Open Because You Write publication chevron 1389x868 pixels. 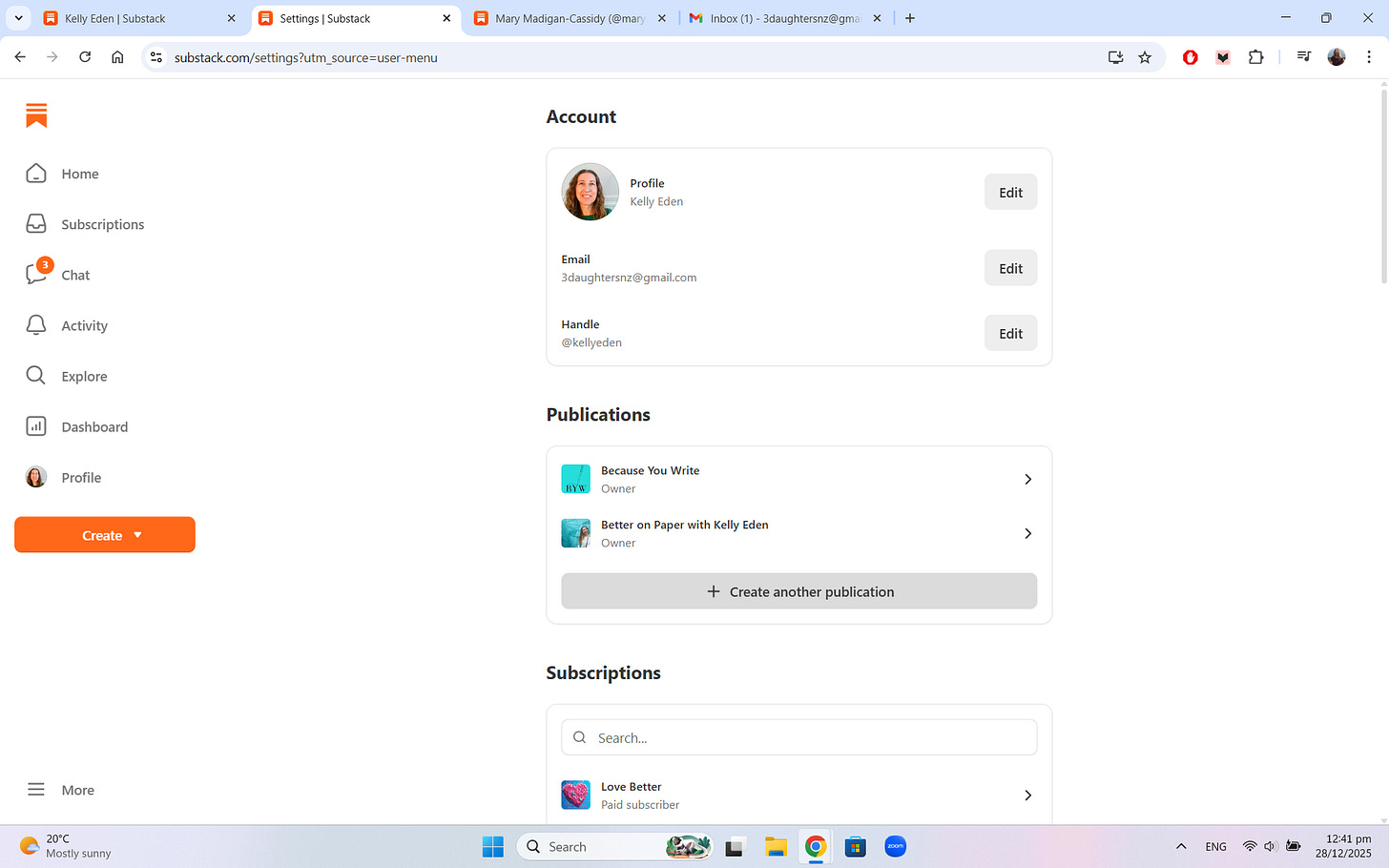click(x=1027, y=479)
